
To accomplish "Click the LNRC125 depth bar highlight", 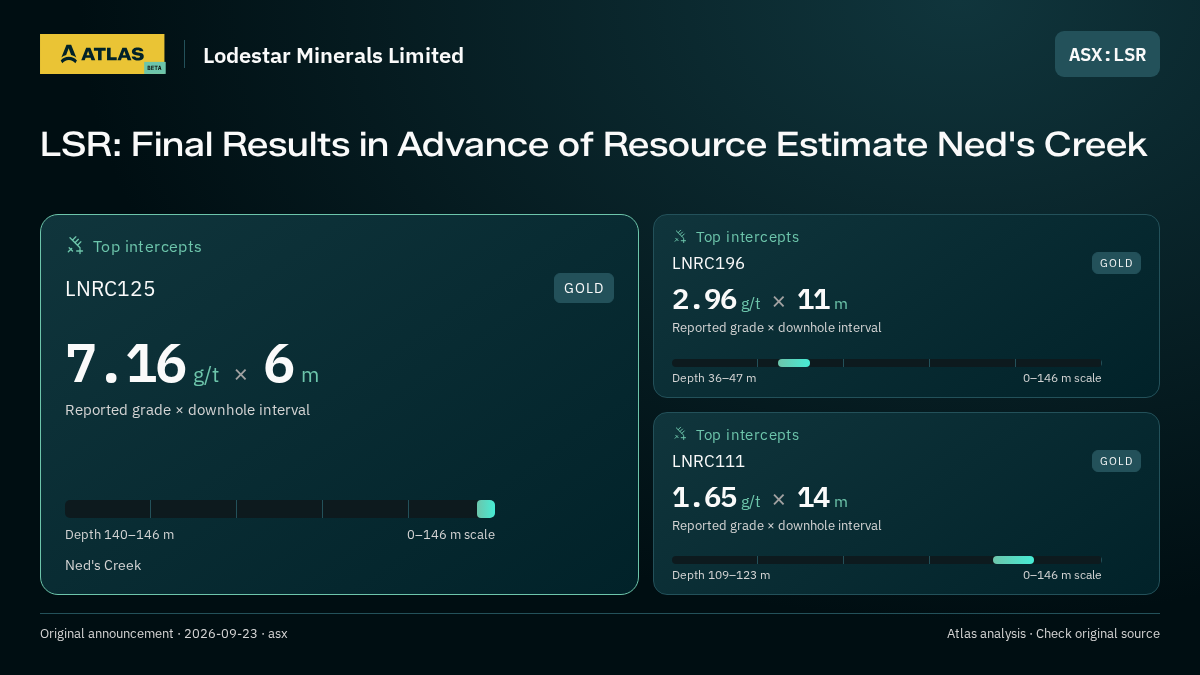I will 486,509.
